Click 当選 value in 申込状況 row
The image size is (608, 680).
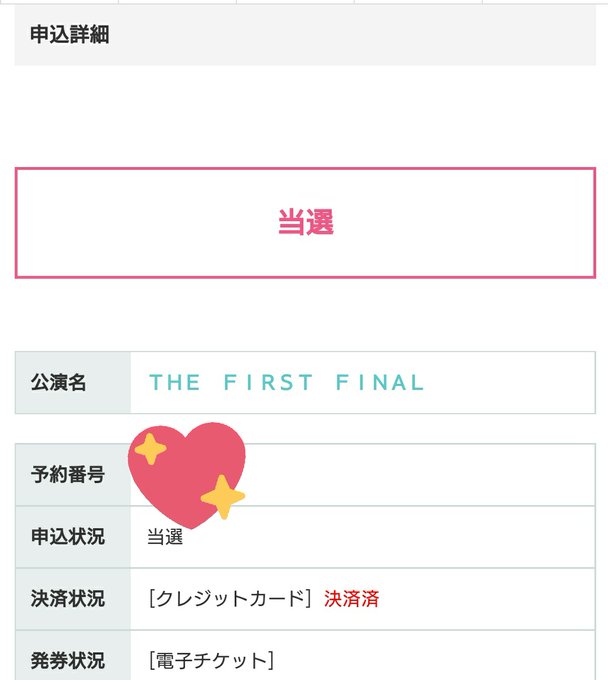tap(165, 537)
